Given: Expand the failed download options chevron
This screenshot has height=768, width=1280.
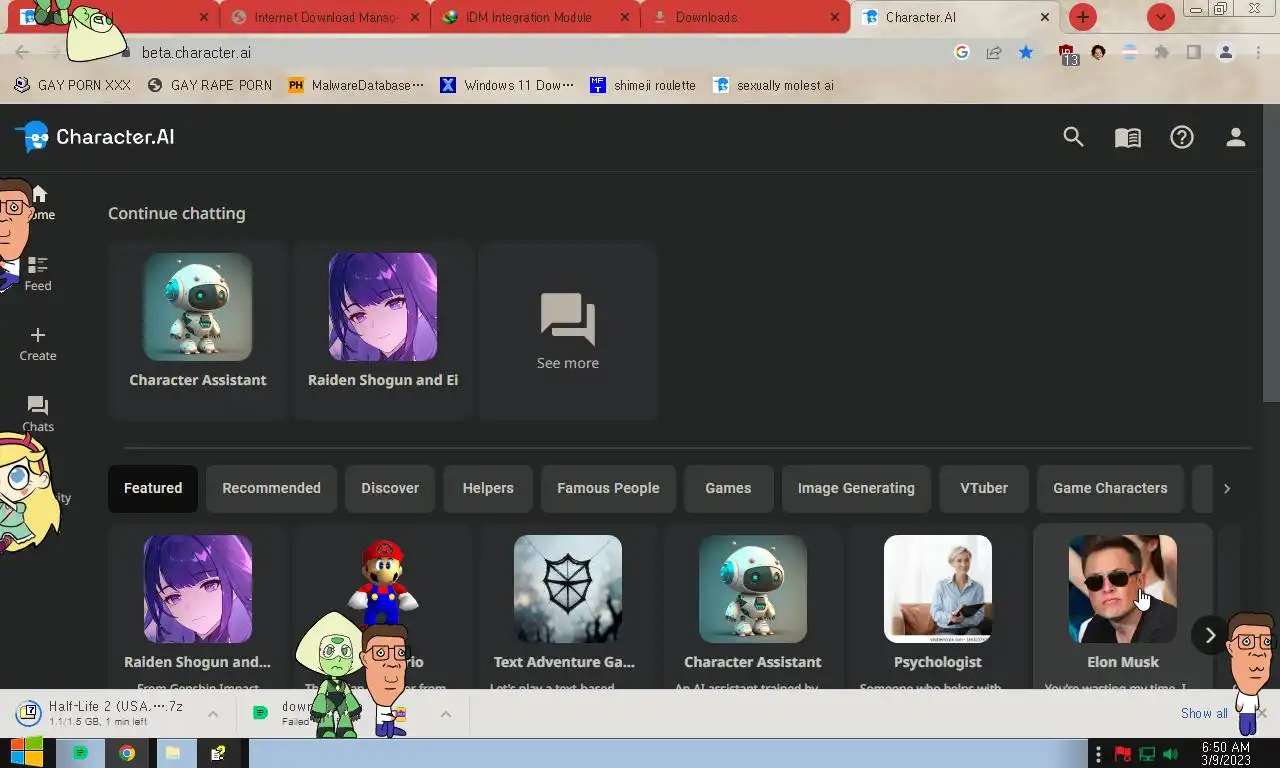Looking at the screenshot, I should 446,714.
